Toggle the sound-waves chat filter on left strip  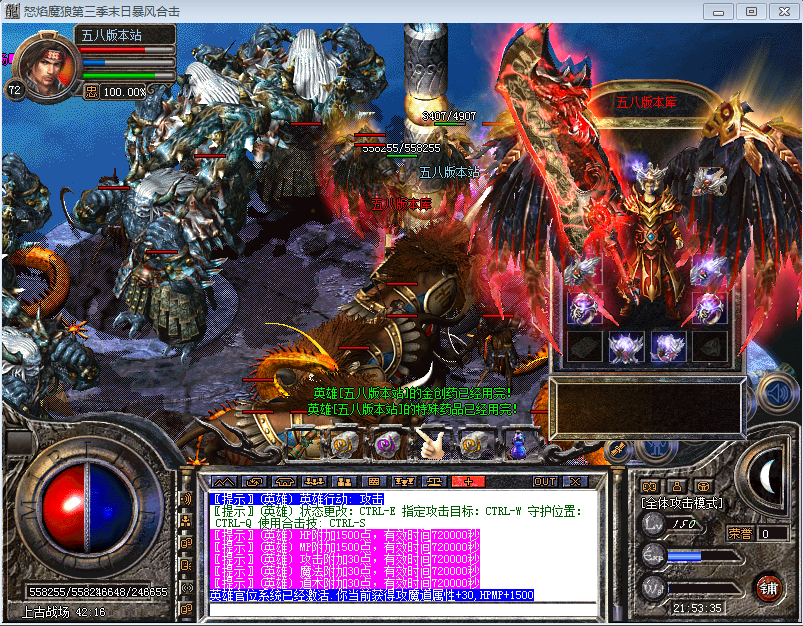[x=186, y=498]
